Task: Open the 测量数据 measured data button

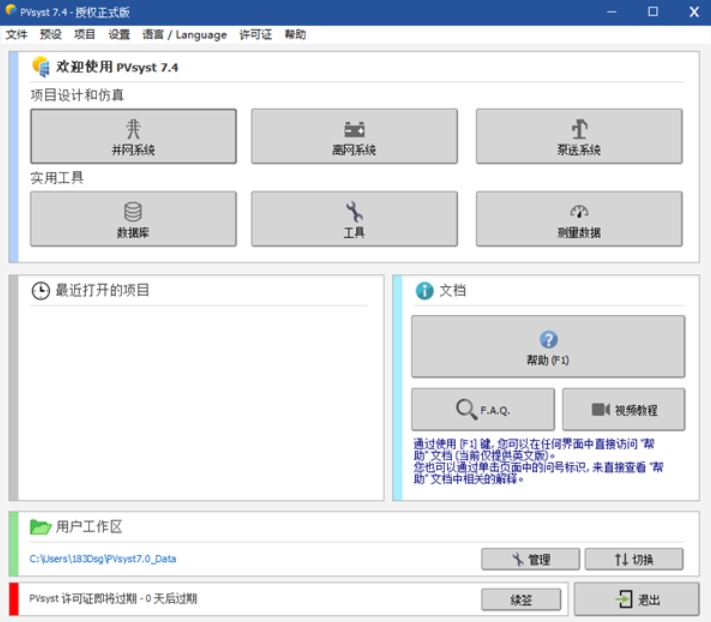Action: pos(579,219)
